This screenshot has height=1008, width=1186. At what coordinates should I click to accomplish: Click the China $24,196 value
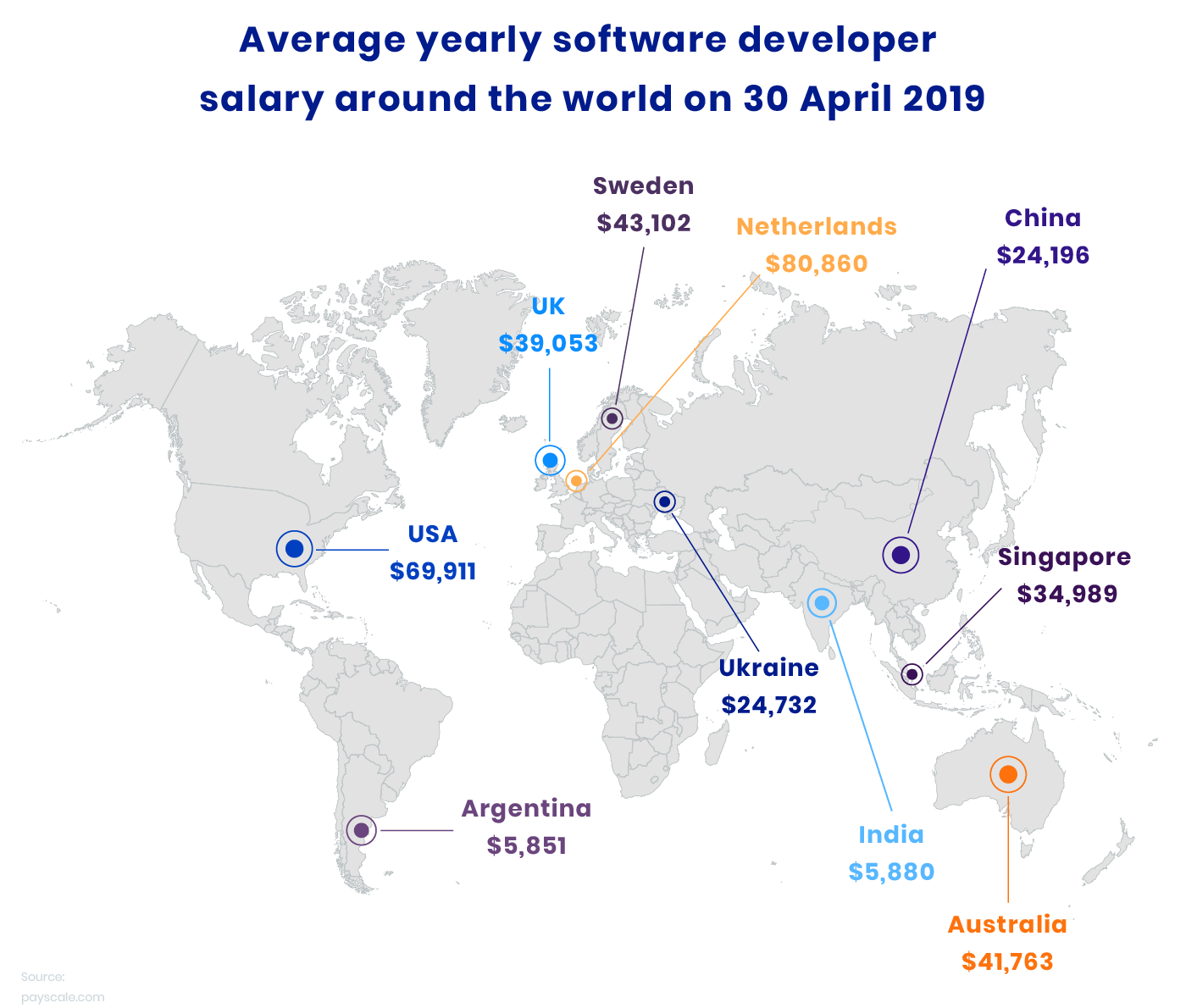point(1043,253)
